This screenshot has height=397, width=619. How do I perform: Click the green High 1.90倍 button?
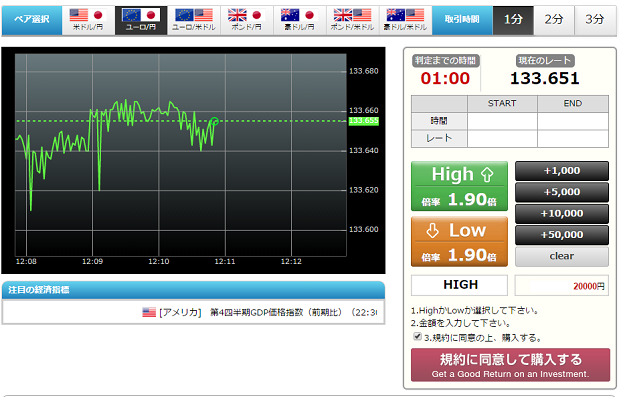point(459,186)
